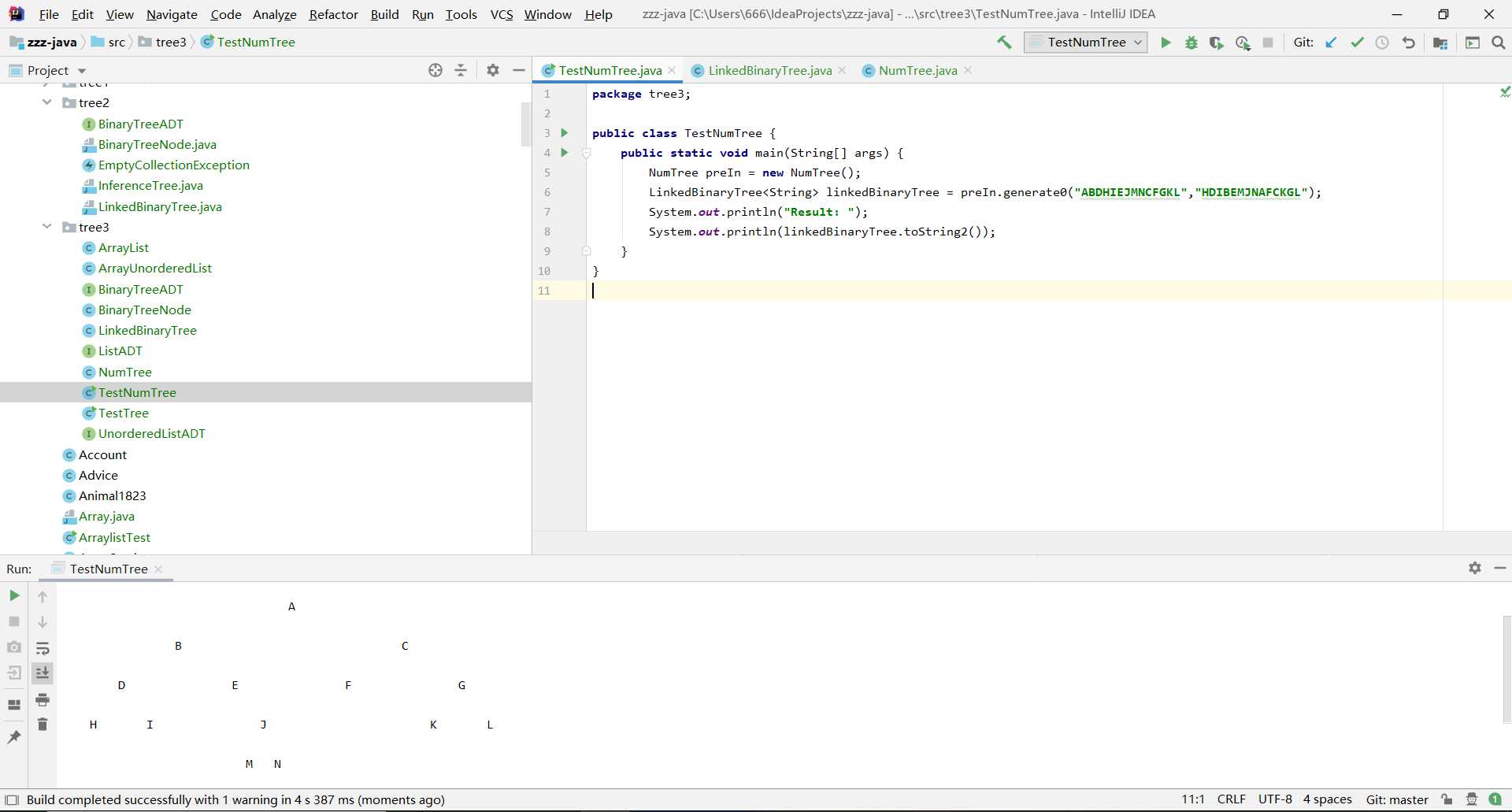Open NumTree class in the project tree
1512x812 pixels.
coord(124,372)
